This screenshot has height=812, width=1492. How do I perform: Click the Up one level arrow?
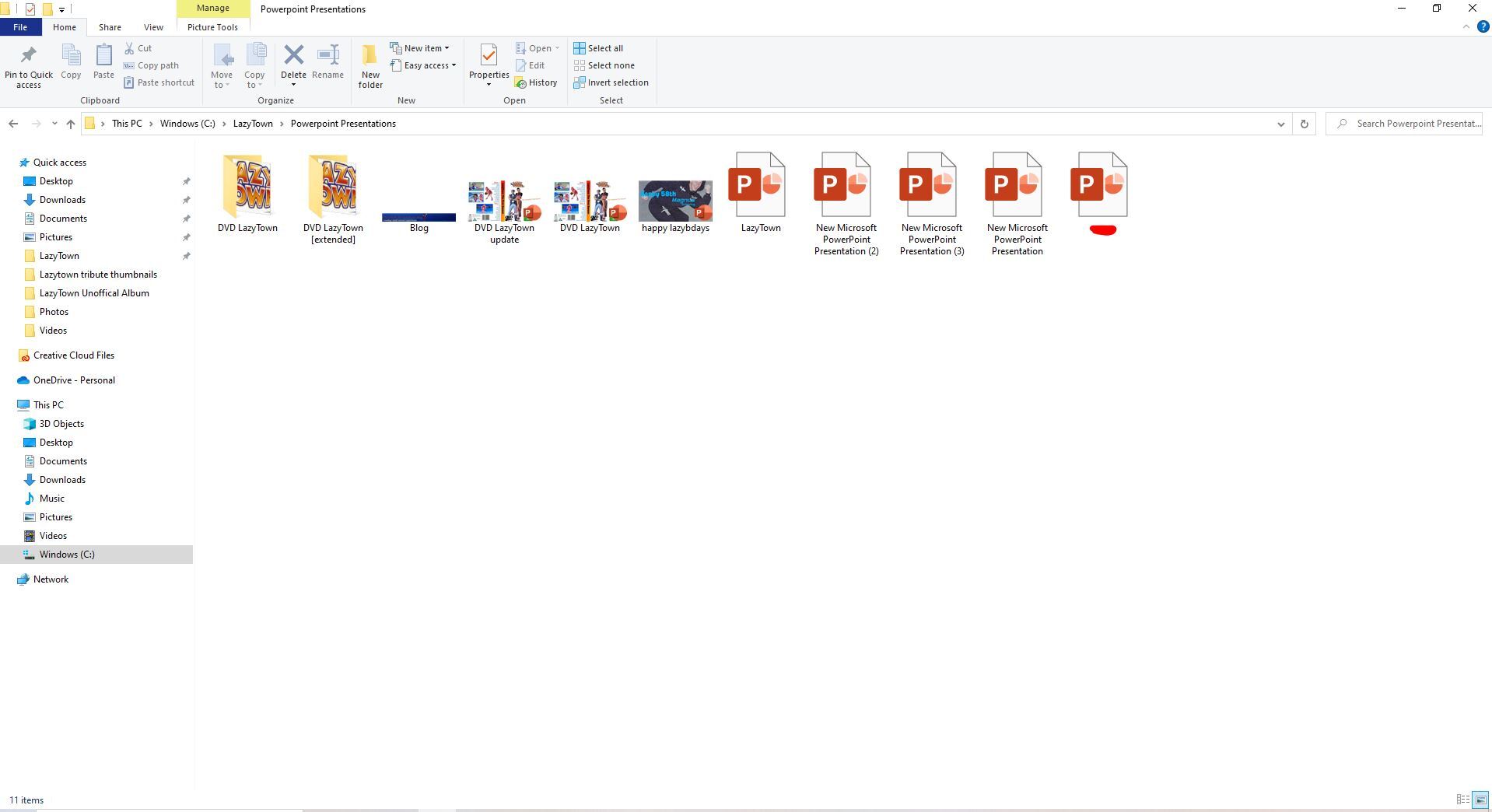(71, 124)
